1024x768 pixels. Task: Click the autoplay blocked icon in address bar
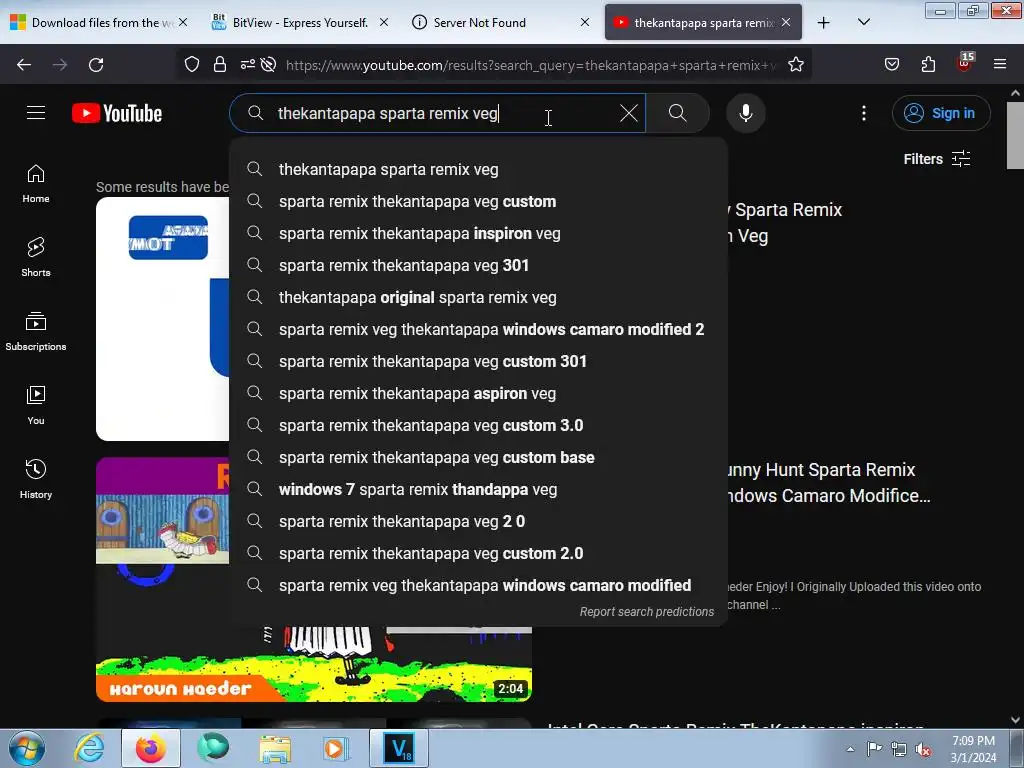point(268,65)
